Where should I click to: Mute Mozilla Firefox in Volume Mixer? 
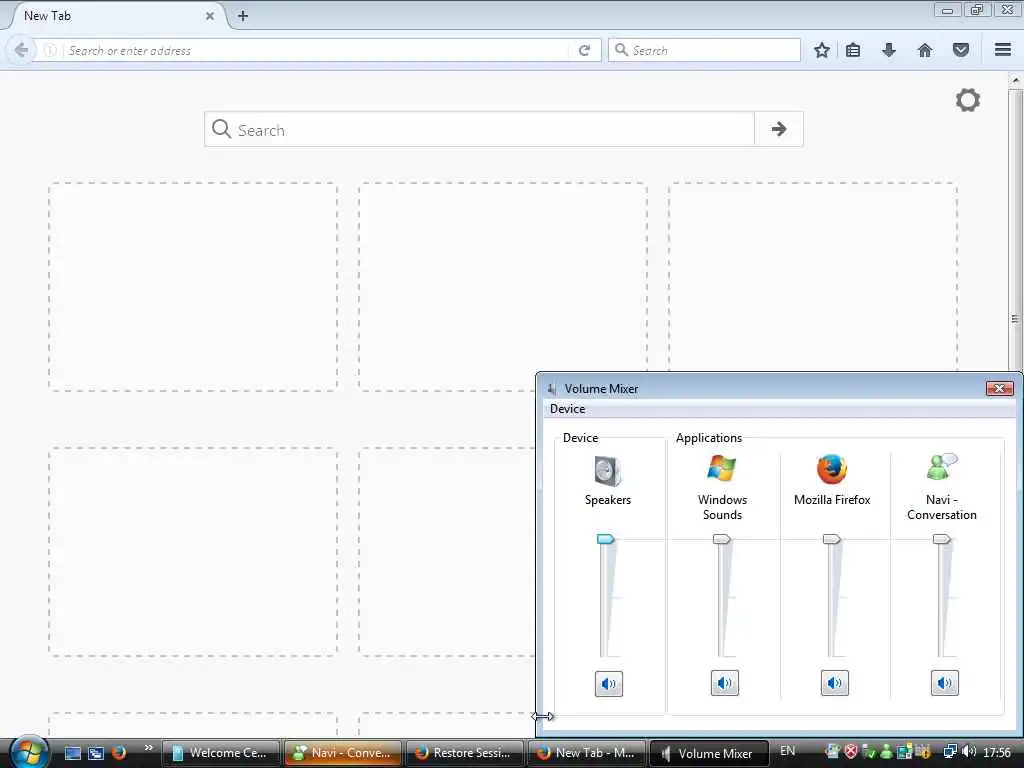(835, 683)
